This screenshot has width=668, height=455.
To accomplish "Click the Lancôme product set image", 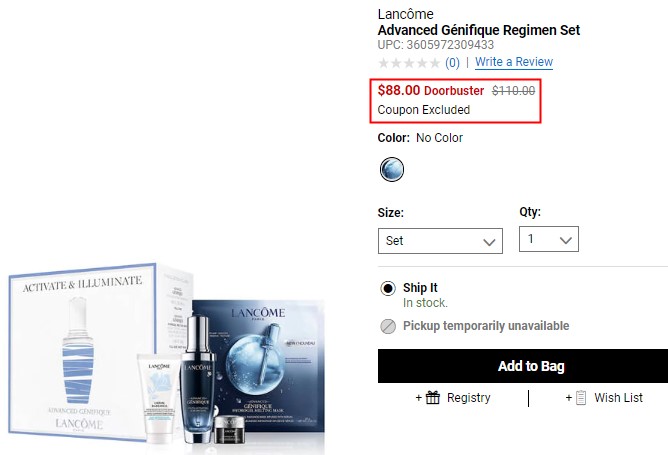I will (x=167, y=353).
